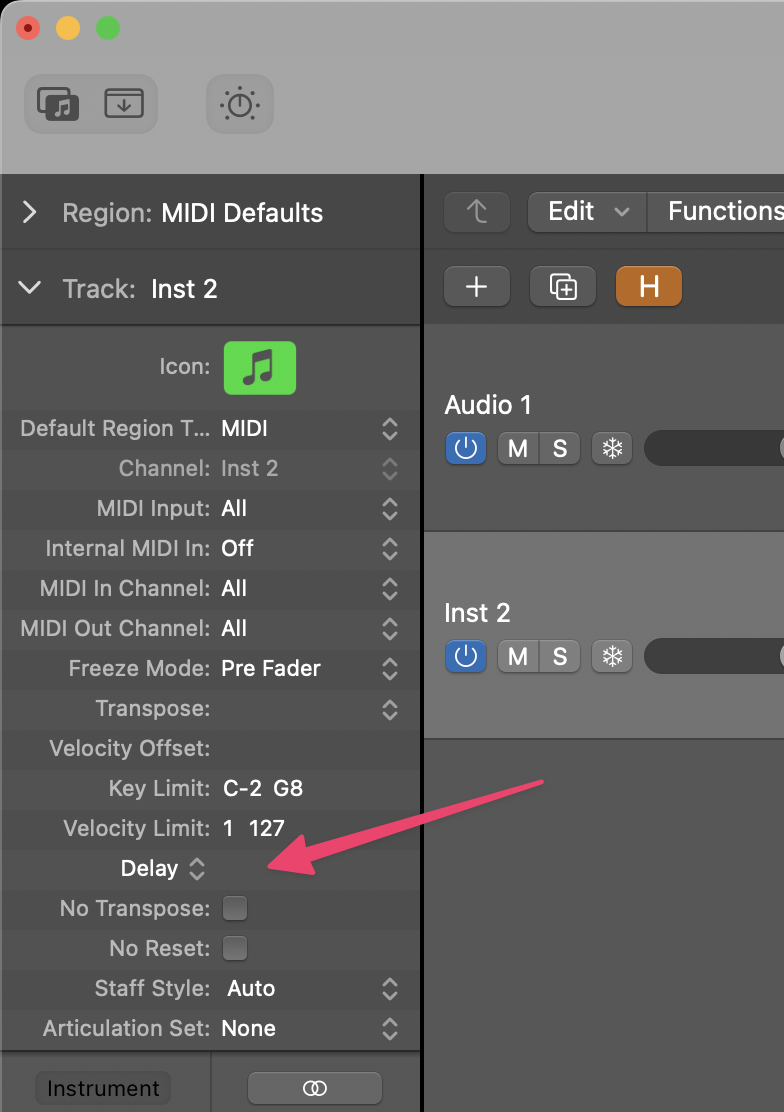Open the Quick Help icon
The image size is (784, 1112).
pyautogui.click(x=240, y=104)
